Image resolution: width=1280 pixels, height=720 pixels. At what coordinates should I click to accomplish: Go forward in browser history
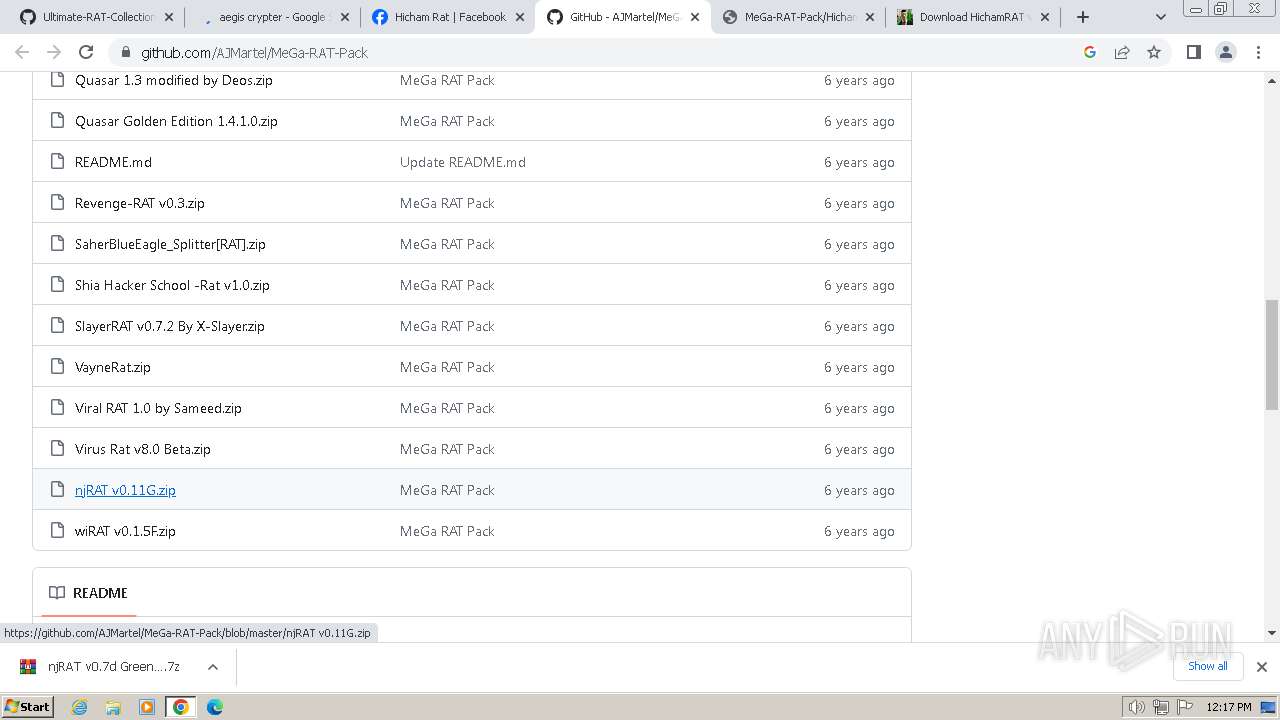coord(54,52)
